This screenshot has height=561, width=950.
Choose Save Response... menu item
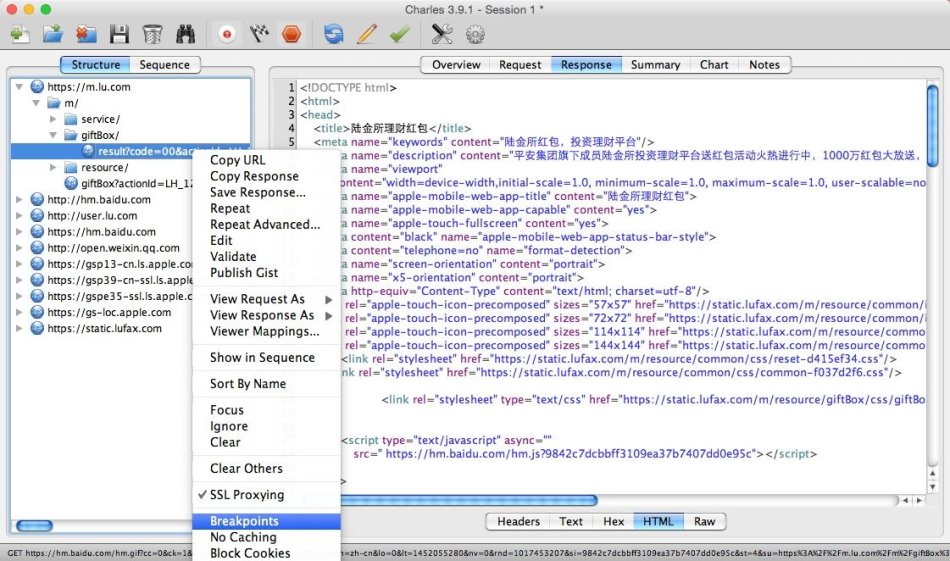pyautogui.click(x=257, y=192)
